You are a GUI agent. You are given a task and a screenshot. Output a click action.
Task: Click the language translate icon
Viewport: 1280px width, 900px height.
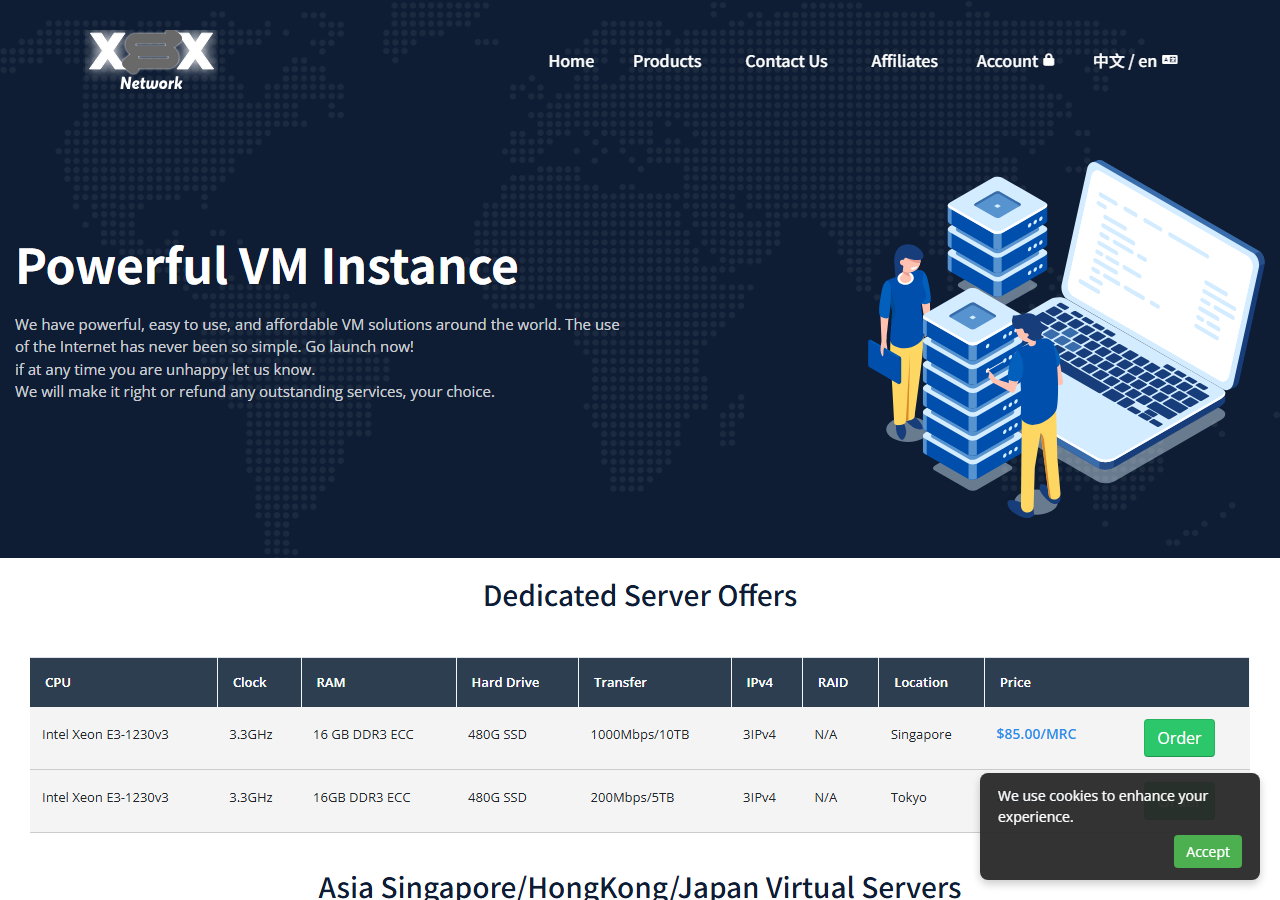(1170, 60)
